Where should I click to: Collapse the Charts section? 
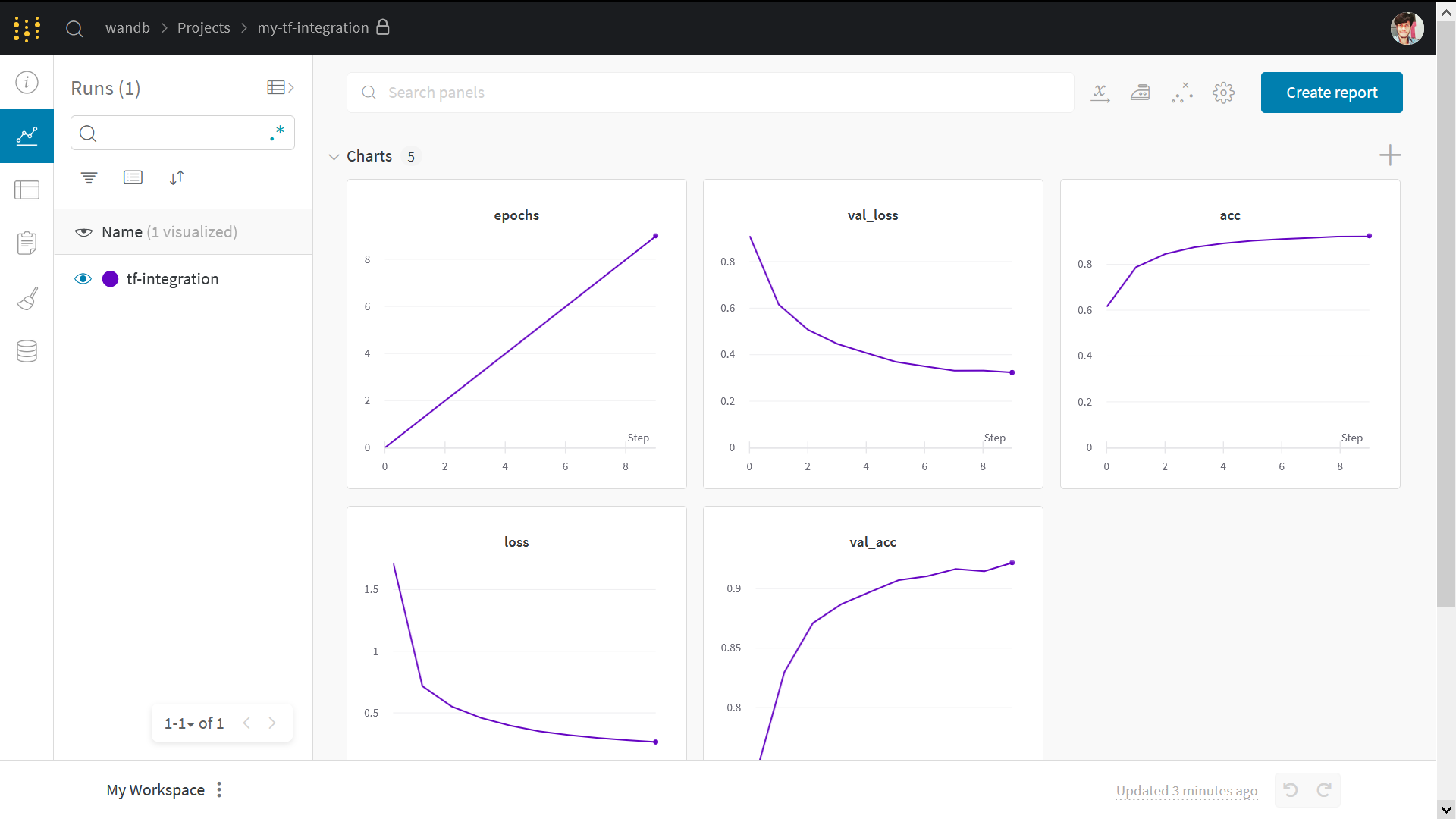point(334,157)
